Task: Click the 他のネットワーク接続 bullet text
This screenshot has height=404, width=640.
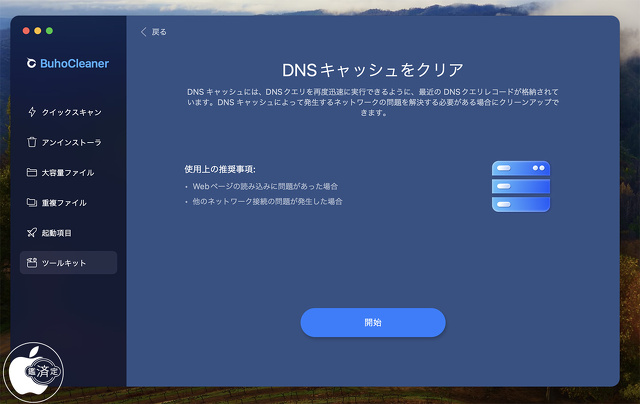Action: 267,202
